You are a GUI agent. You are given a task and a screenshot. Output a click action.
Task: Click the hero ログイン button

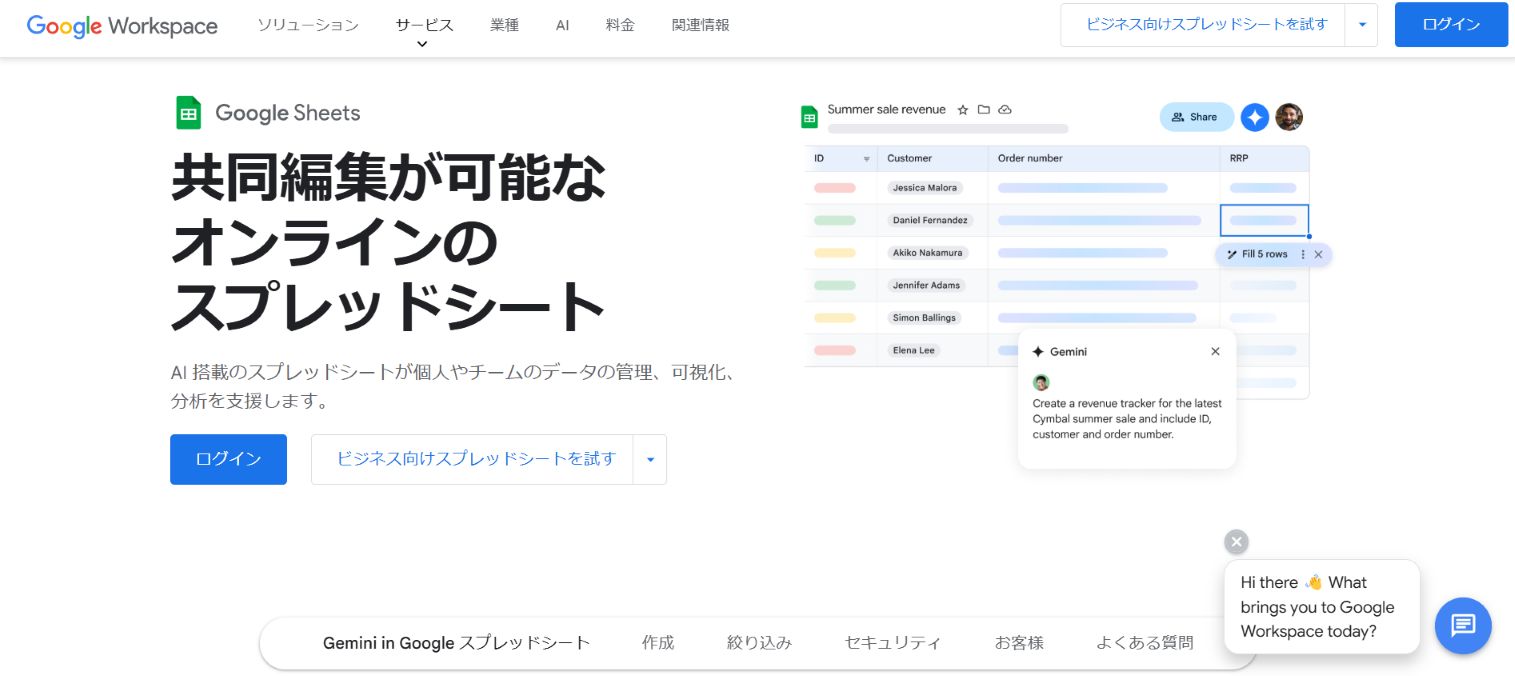[228, 459]
